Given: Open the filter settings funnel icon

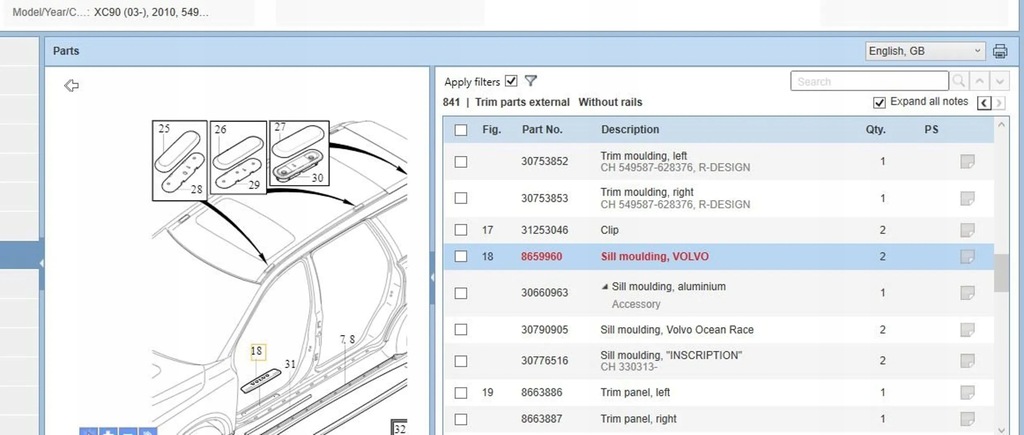Looking at the screenshot, I should click(531, 81).
